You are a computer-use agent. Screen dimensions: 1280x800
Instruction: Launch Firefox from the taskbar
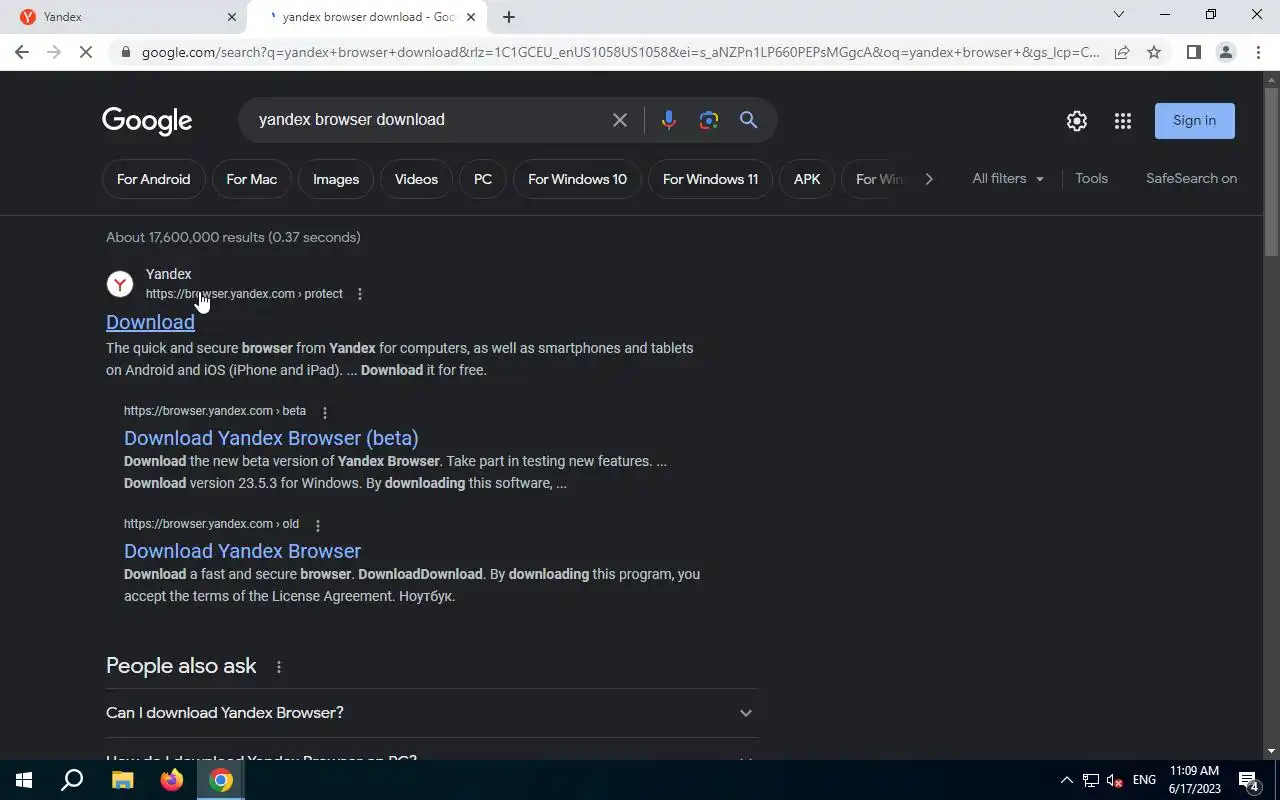[172, 780]
